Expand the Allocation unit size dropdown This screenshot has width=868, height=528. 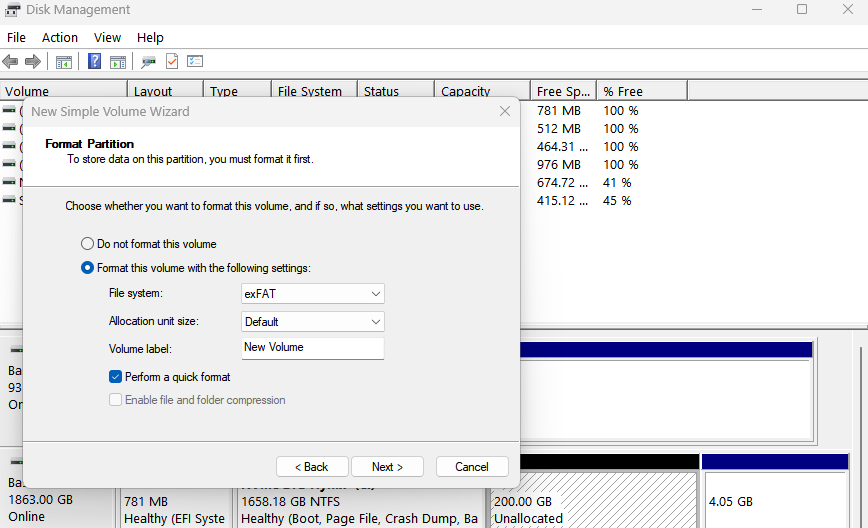coord(313,322)
